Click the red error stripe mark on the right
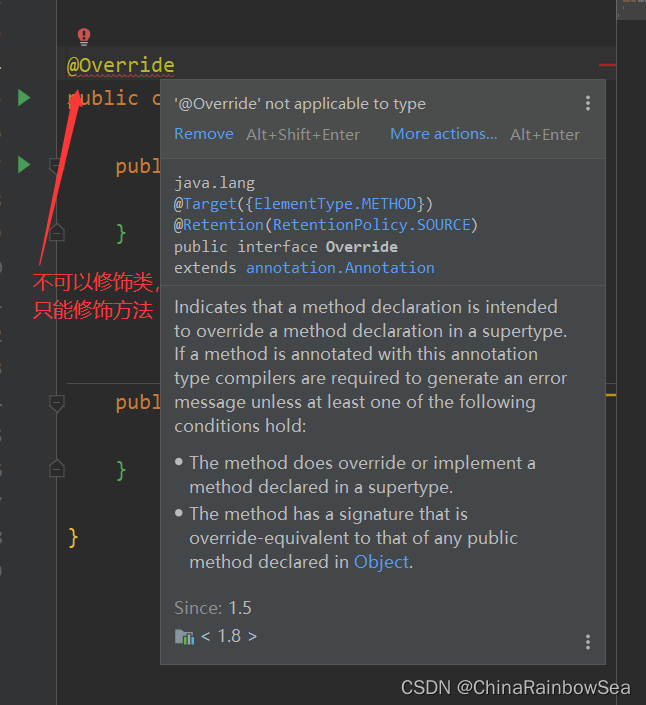Screen dimensions: 646x705 (607, 66)
